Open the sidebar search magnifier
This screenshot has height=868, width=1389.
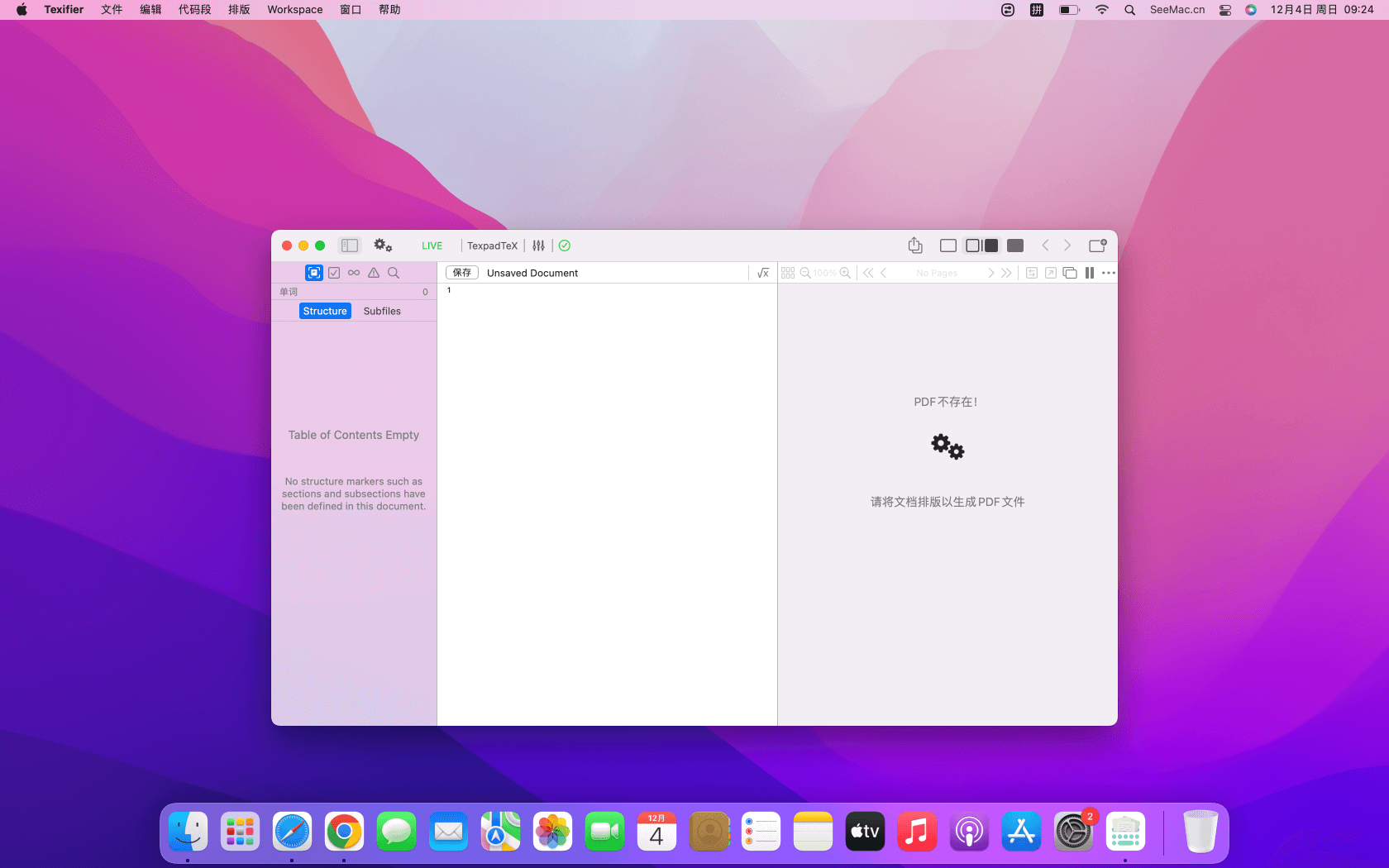(394, 273)
